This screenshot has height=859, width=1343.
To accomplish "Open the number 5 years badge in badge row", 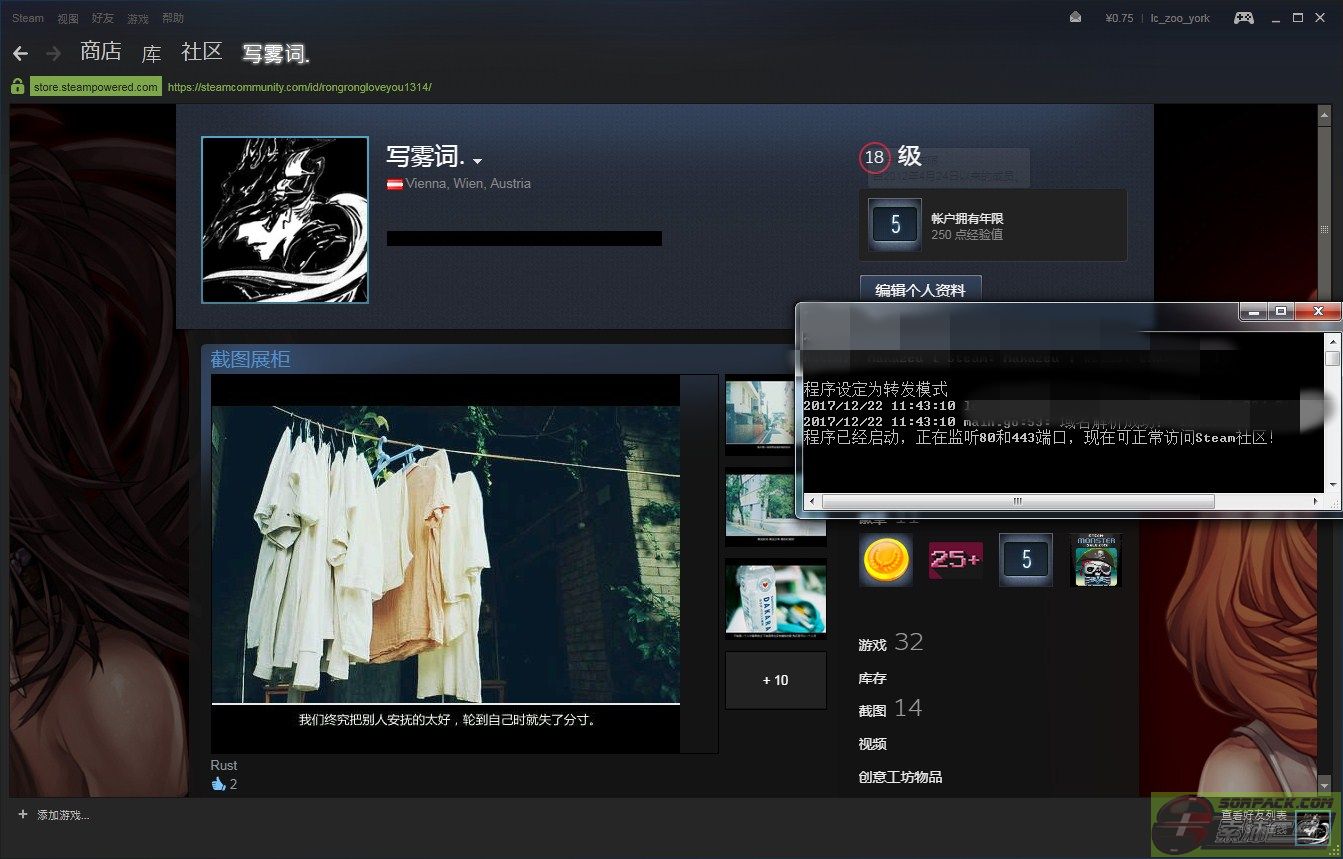I will [x=1026, y=560].
